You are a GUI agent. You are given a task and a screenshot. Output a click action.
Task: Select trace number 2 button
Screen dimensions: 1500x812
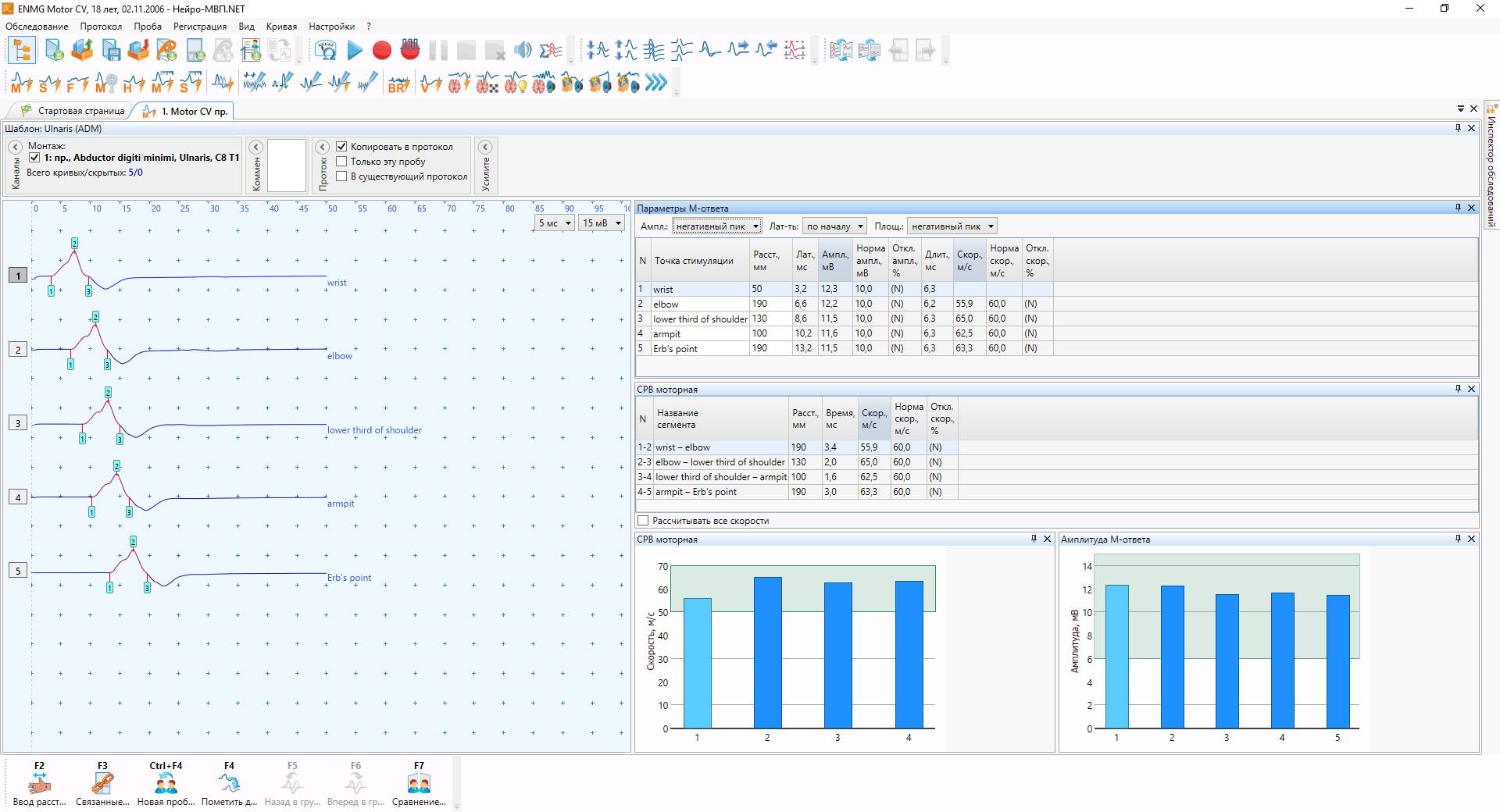pyautogui.click(x=18, y=350)
